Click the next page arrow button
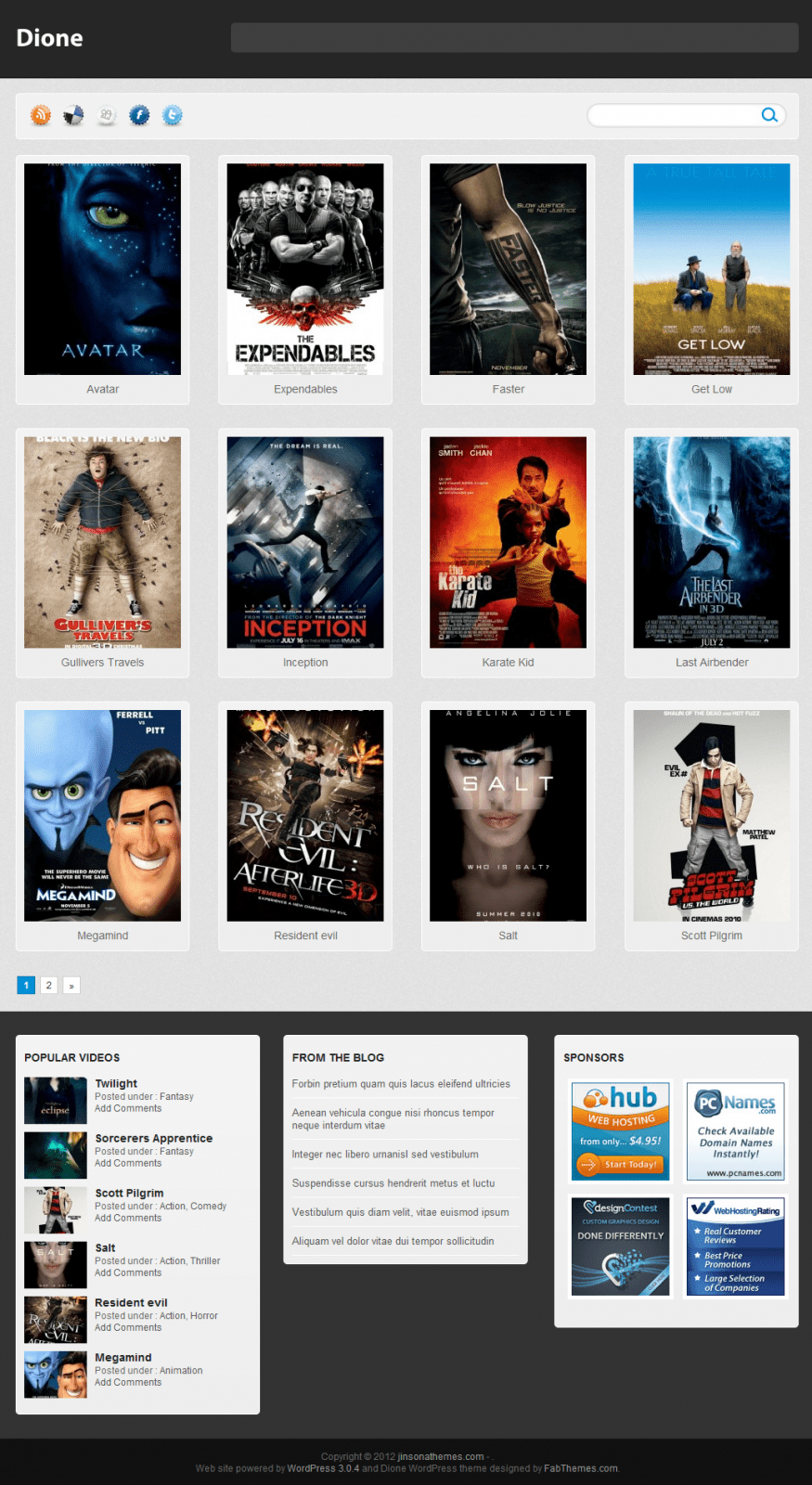The height and width of the screenshot is (1485, 812). point(71,986)
